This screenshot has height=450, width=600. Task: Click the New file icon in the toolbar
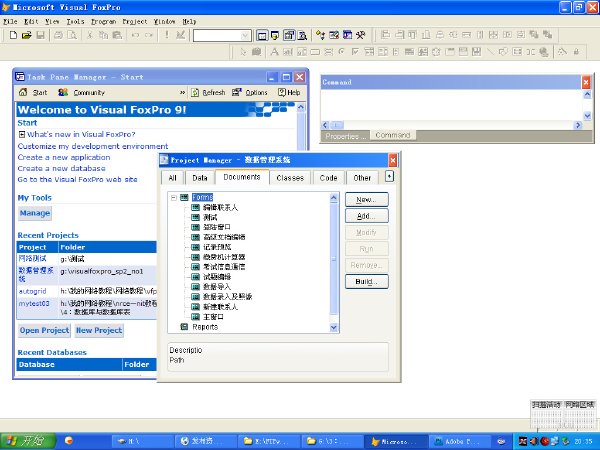click(13, 36)
